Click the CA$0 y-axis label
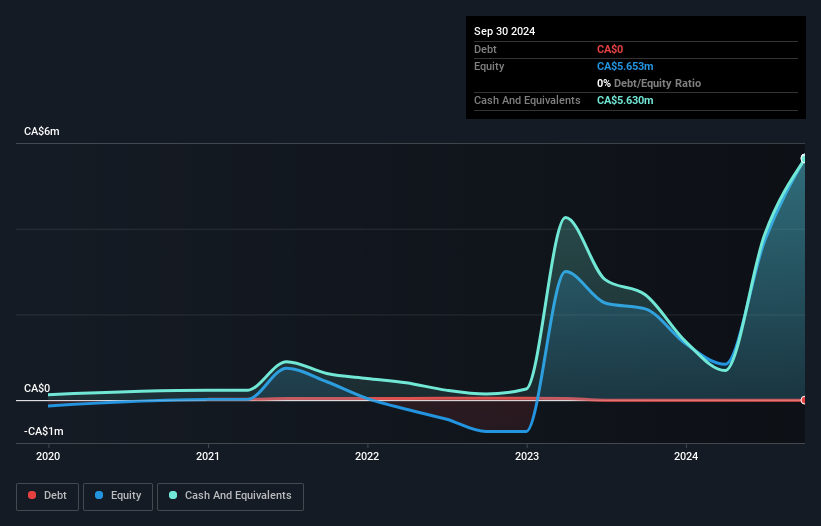This screenshot has height=526, width=821. [37, 388]
